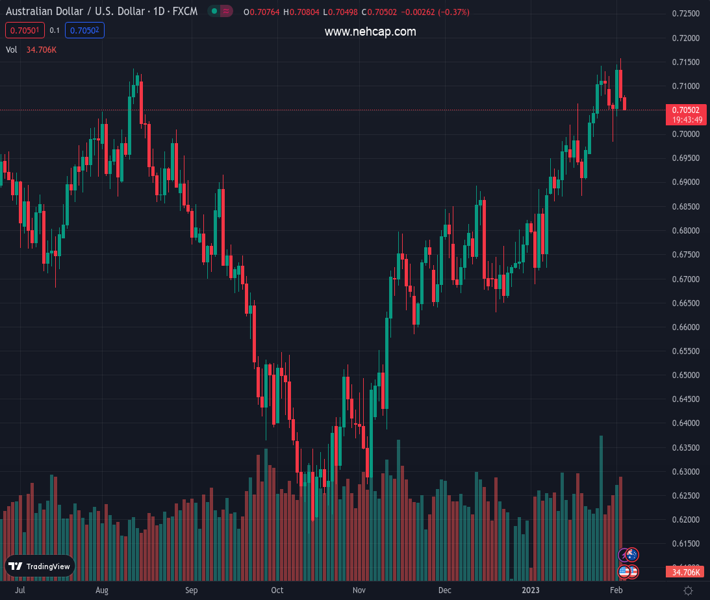Image resolution: width=710 pixels, height=600 pixels.
Task: Click the 0.64000 price axis label
Action: (686, 423)
